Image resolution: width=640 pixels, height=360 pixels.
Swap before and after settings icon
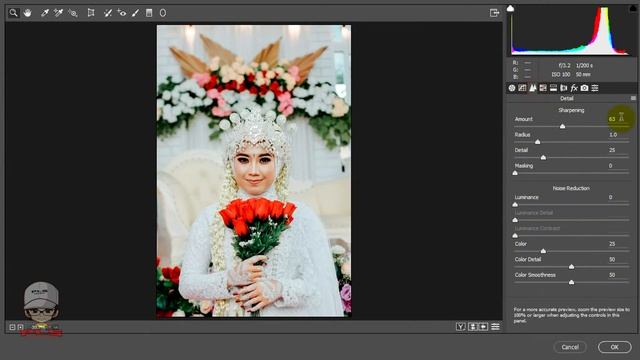473,327
